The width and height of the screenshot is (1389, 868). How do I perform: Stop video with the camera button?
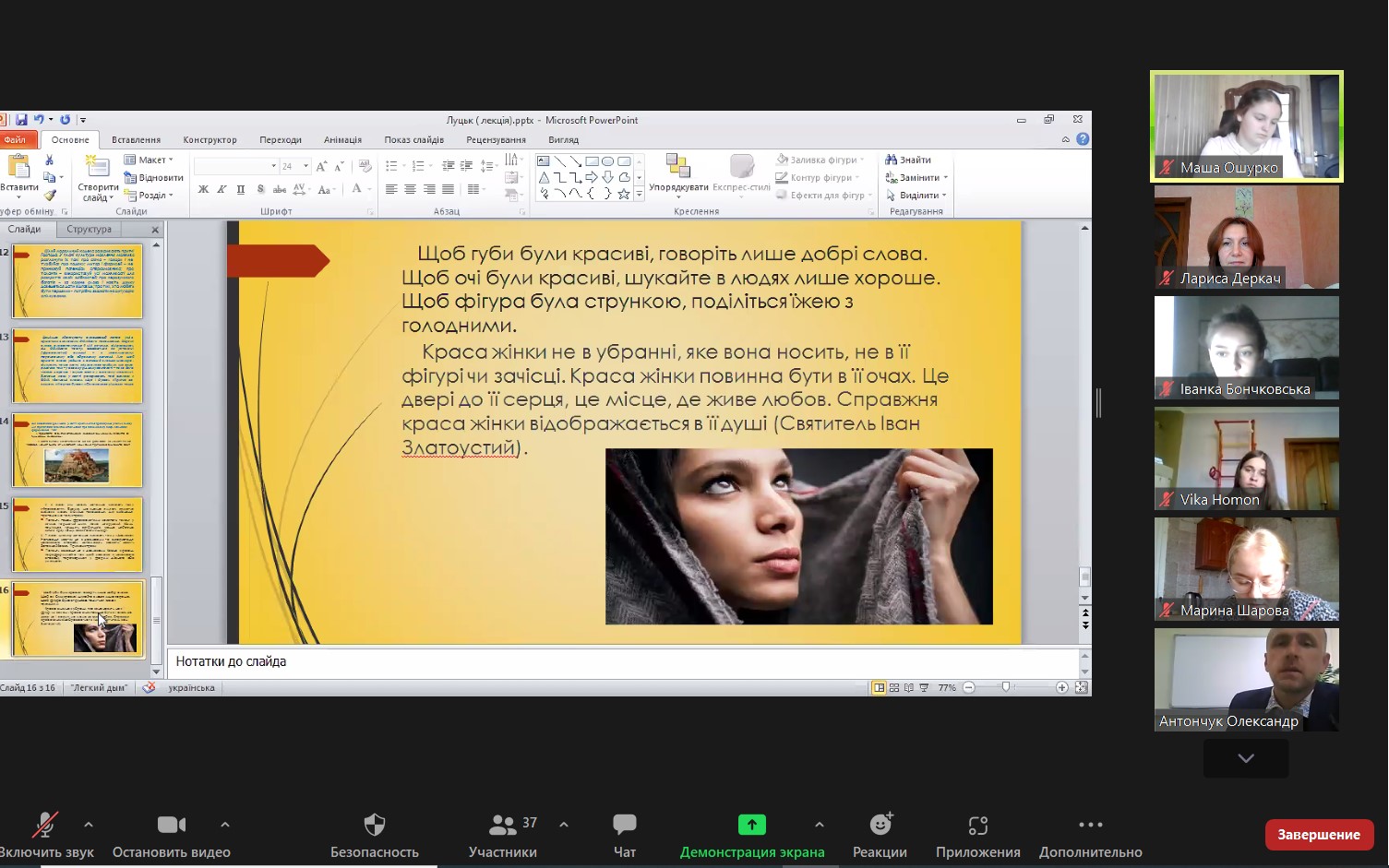171,835
